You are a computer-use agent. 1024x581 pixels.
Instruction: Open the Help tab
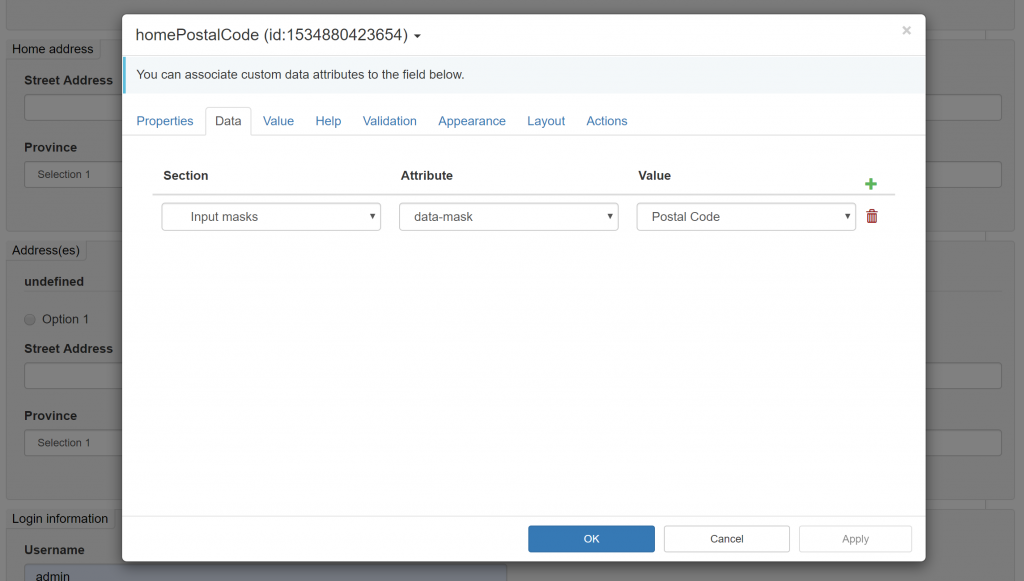click(328, 120)
